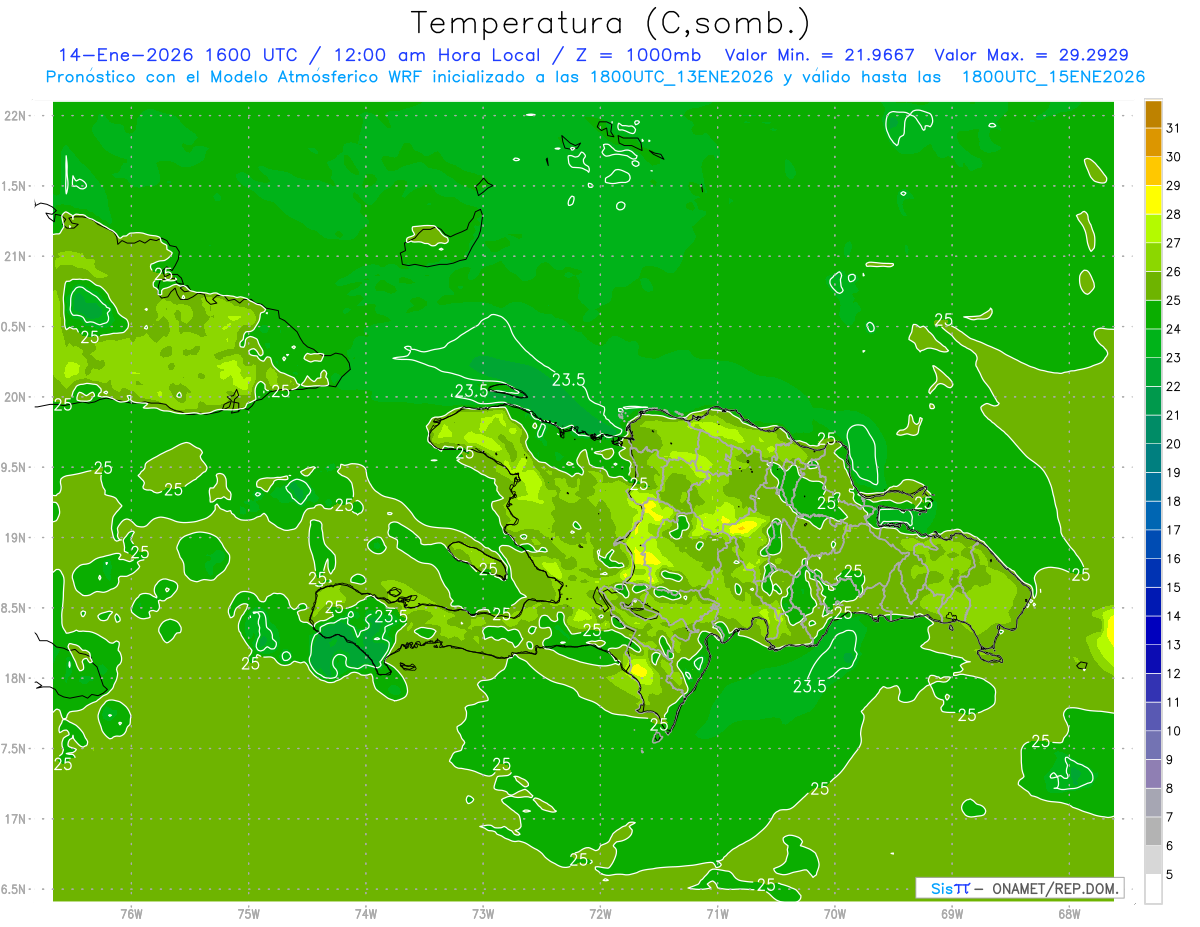Click the green legend swatch between 24 and 25

pos(1153,315)
